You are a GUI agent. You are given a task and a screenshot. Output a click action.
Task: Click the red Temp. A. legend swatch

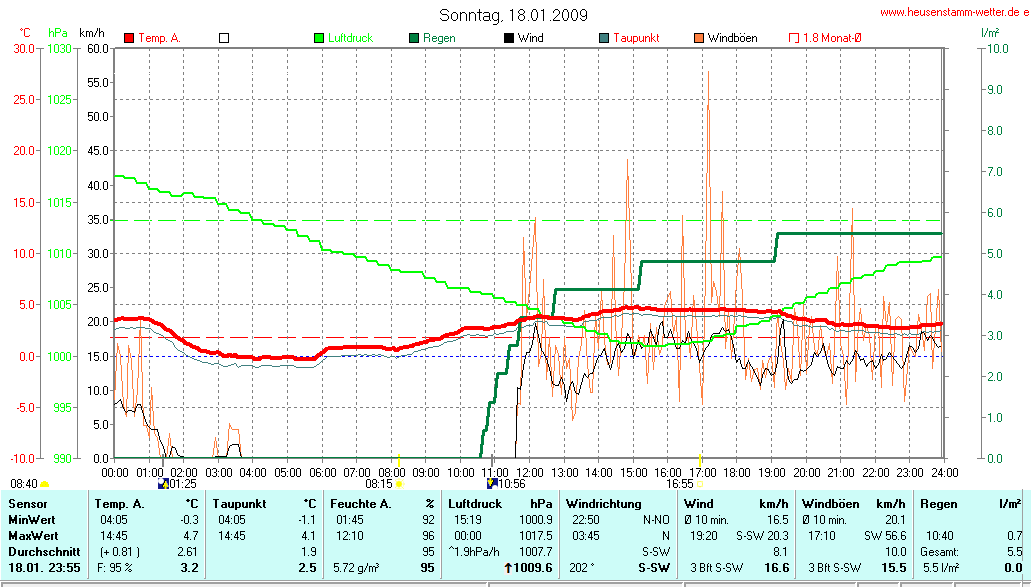pyautogui.click(x=129, y=38)
